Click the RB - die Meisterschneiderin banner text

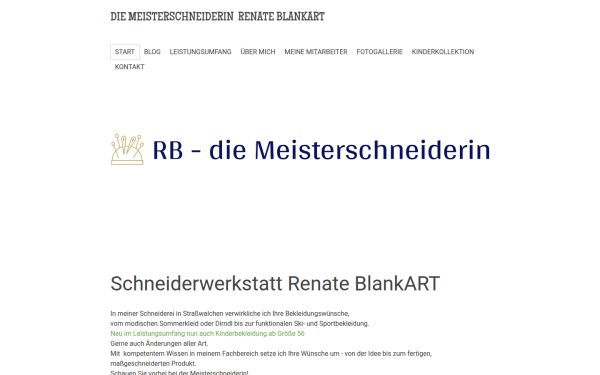click(321, 150)
